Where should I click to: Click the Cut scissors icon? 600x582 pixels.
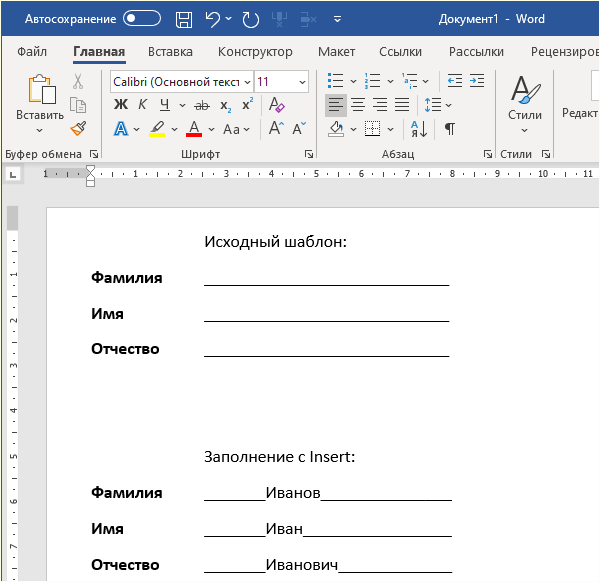click(78, 81)
